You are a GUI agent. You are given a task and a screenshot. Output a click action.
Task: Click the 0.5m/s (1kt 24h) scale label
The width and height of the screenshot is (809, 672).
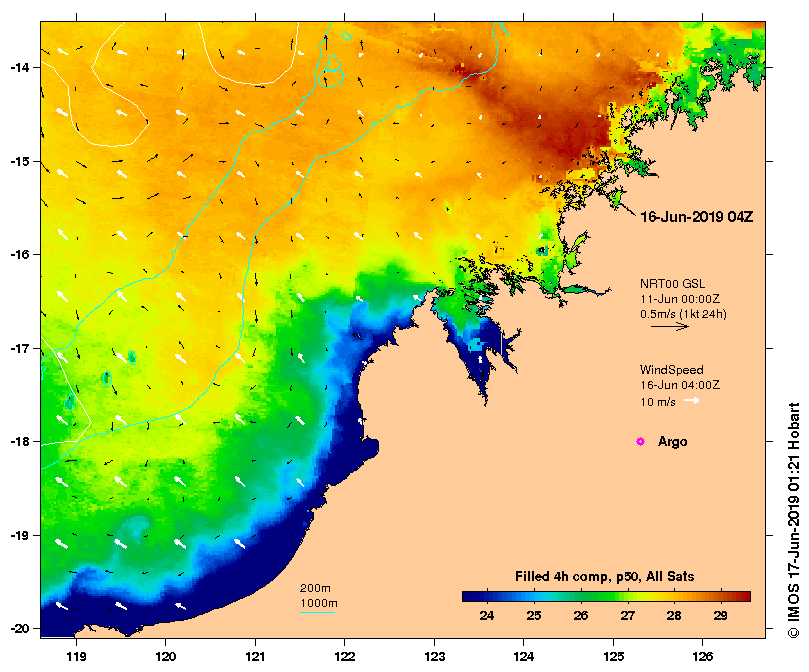click(x=683, y=314)
